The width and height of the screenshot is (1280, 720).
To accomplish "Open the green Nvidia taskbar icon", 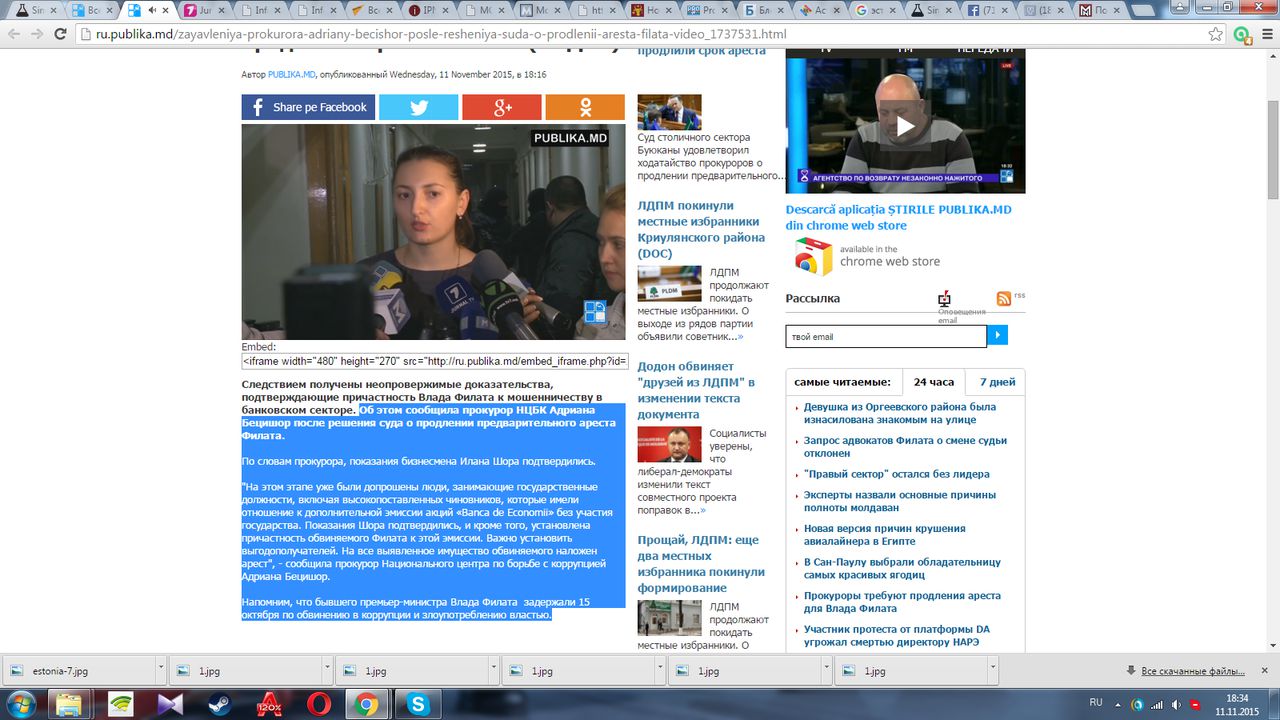I will click(121, 704).
